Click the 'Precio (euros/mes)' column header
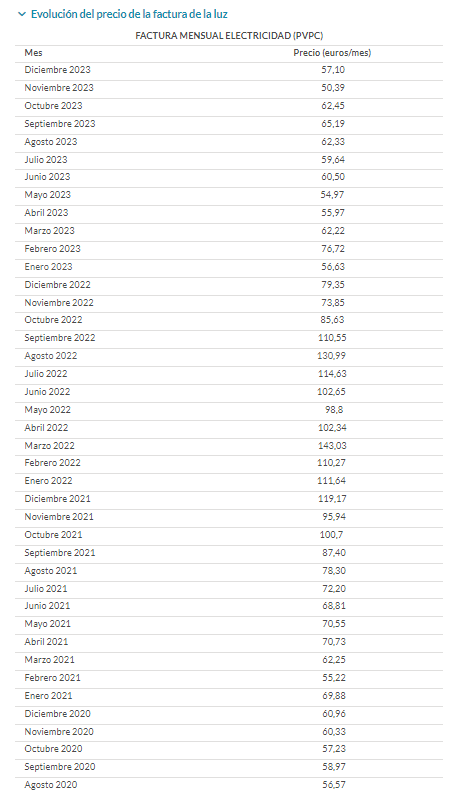The image size is (474, 794). tap(332, 53)
